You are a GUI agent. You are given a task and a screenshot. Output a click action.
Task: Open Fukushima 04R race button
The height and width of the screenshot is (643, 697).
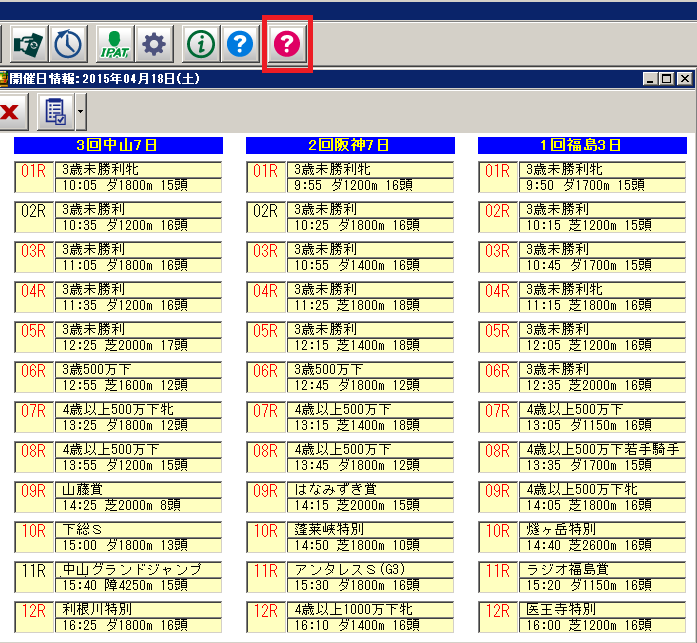point(498,297)
